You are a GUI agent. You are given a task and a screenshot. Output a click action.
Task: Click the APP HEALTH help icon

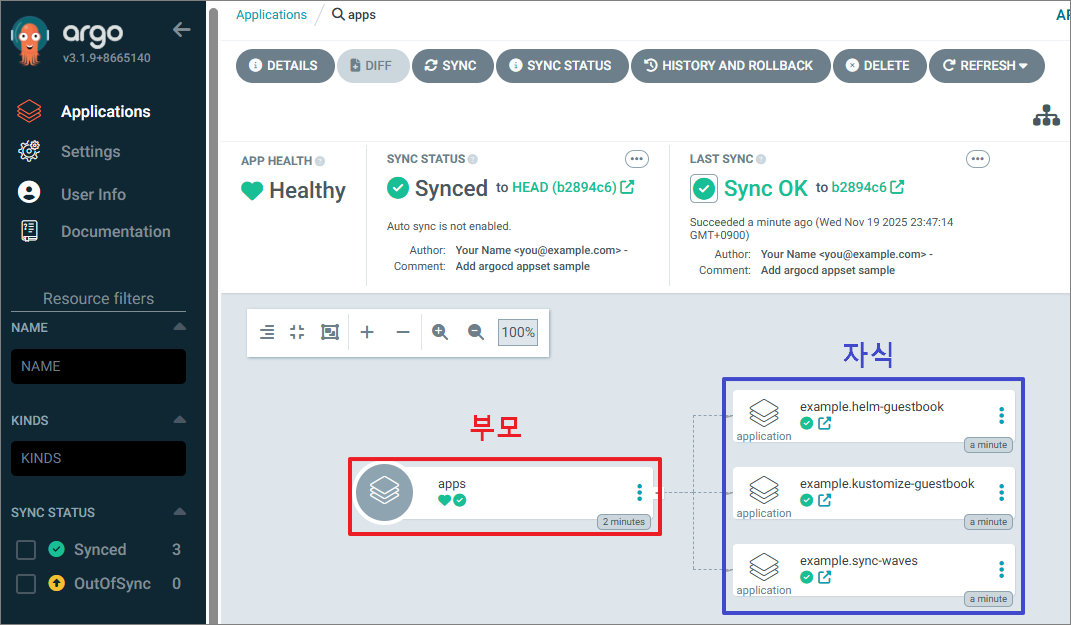click(x=320, y=161)
